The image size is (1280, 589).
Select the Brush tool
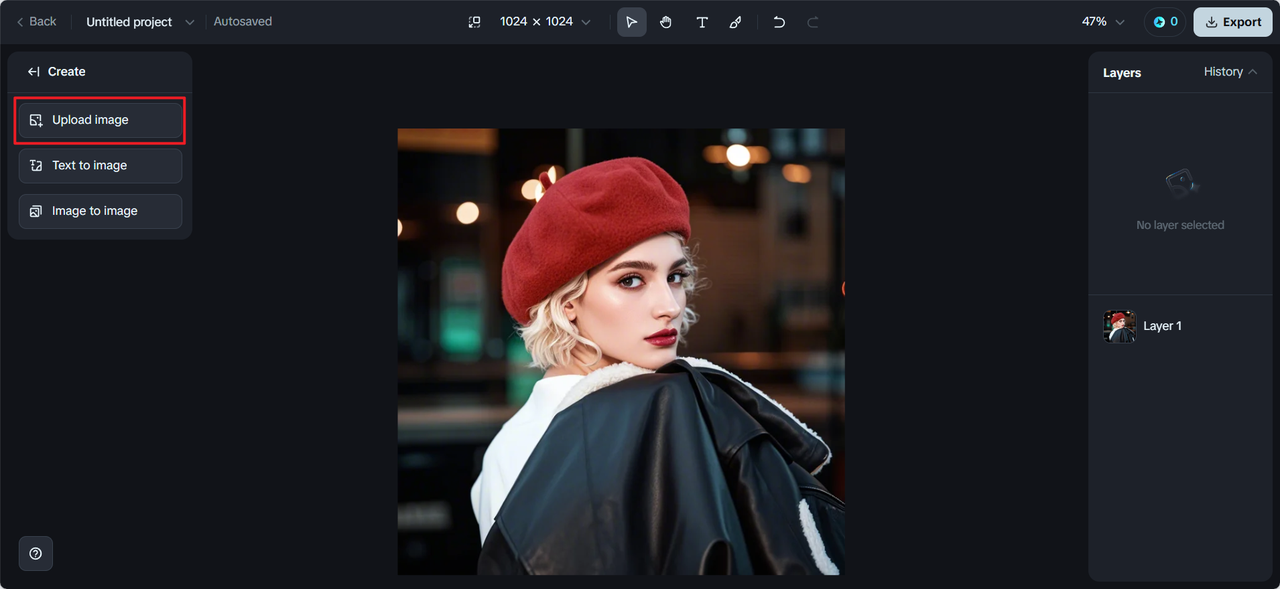[x=736, y=22]
